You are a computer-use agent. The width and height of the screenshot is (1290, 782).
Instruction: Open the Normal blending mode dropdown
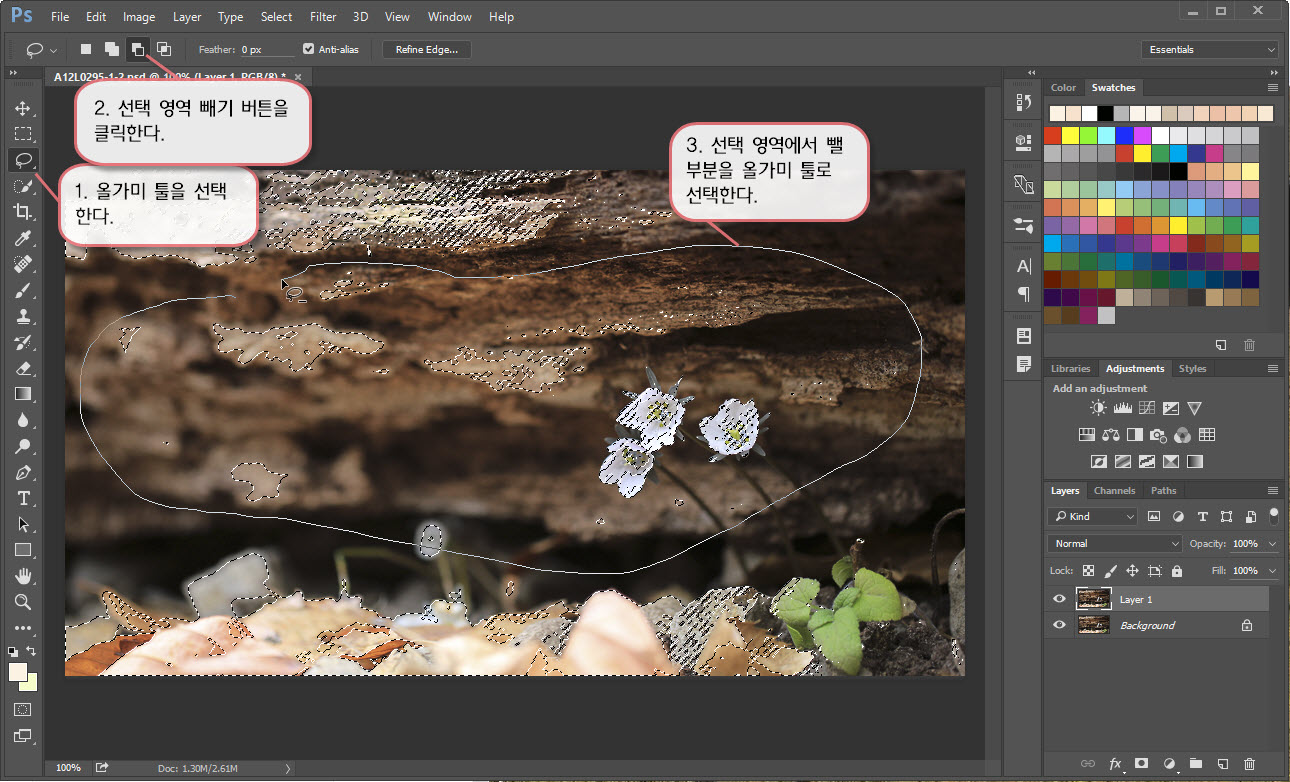pos(1115,543)
